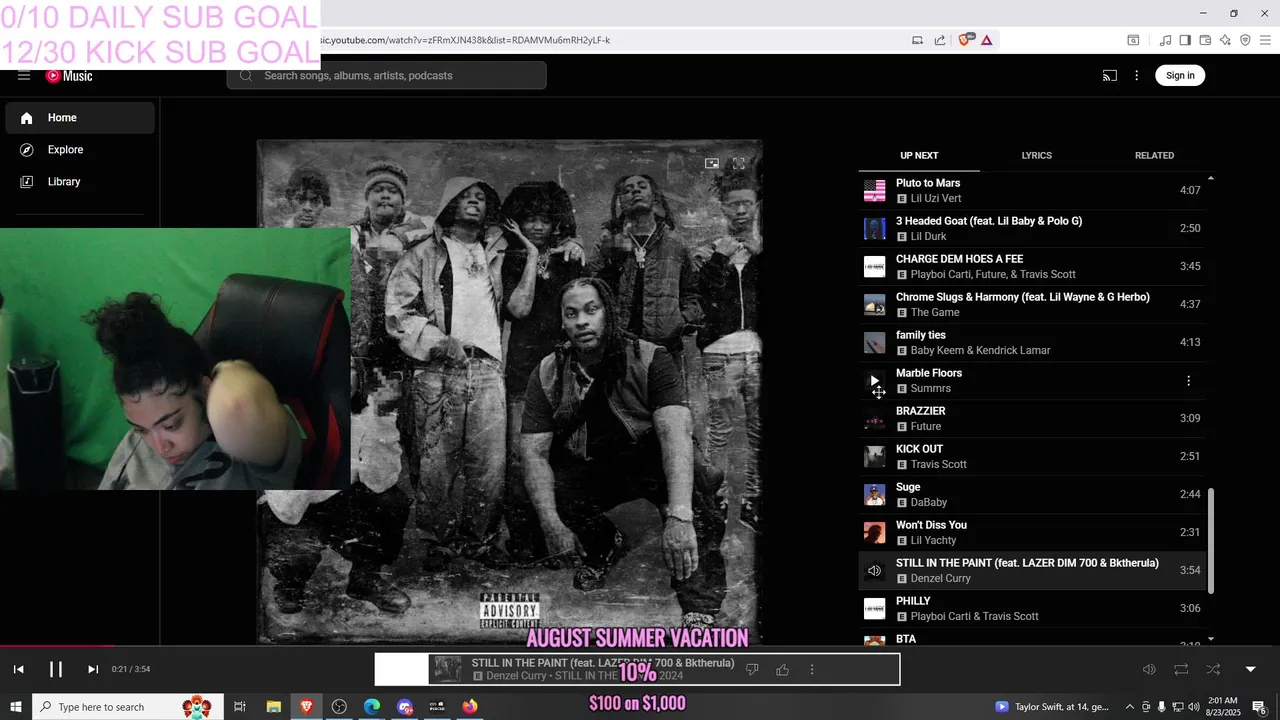This screenshot has width=1280, height=720.
Task: Select KICK OUT by Travis Scott
Action: [x=1034, y=456]
